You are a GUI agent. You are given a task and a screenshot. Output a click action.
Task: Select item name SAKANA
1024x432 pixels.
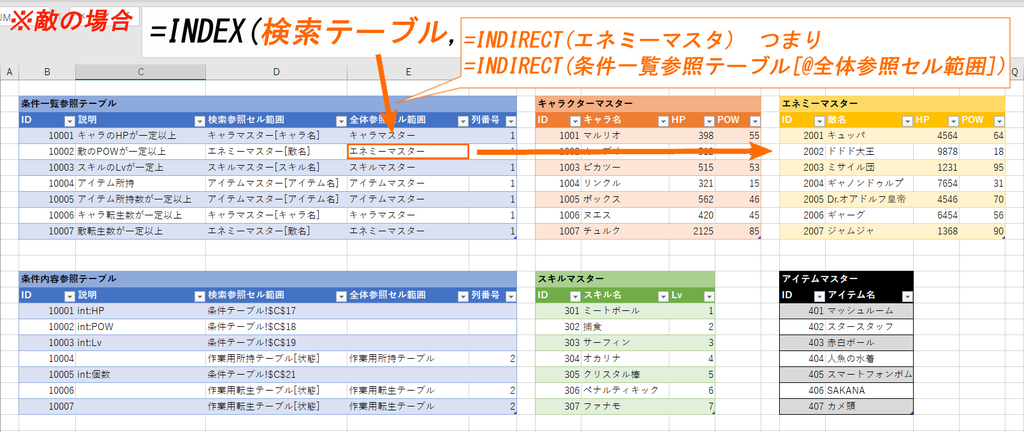coord(869,390)
